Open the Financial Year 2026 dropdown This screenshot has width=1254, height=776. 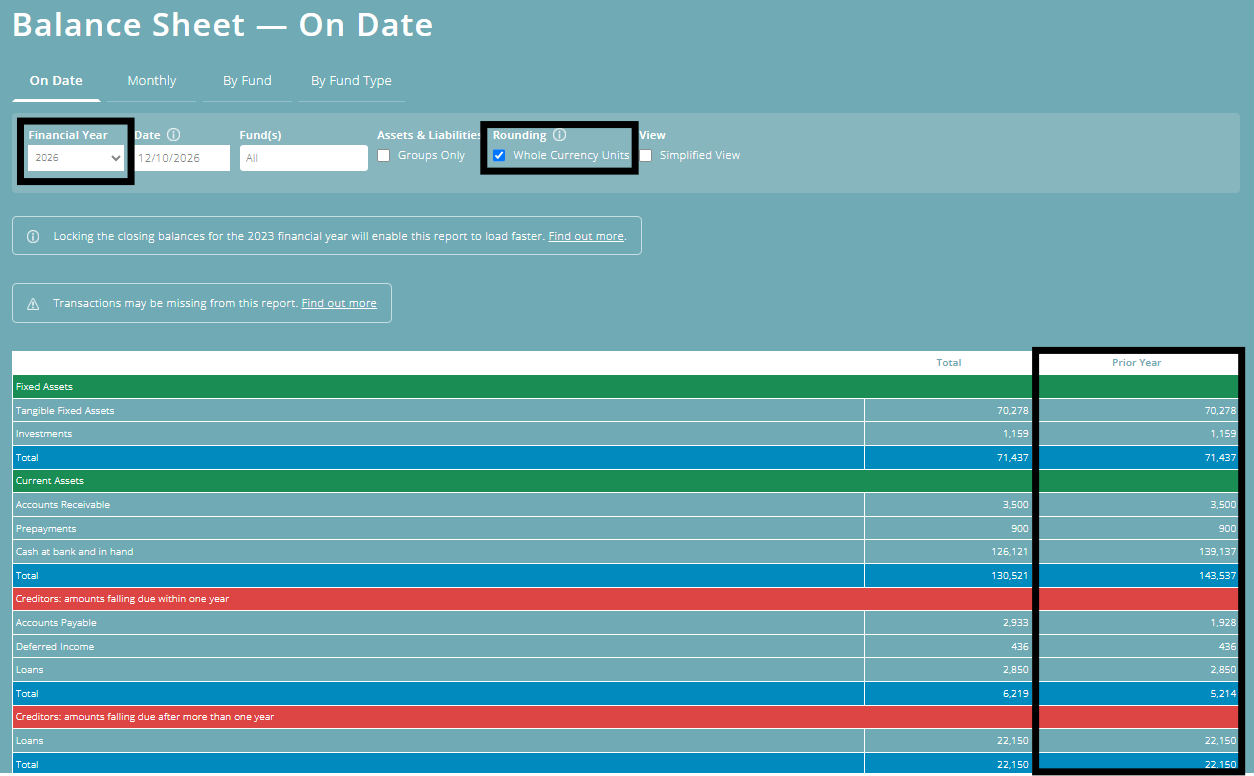pos(75,158)
